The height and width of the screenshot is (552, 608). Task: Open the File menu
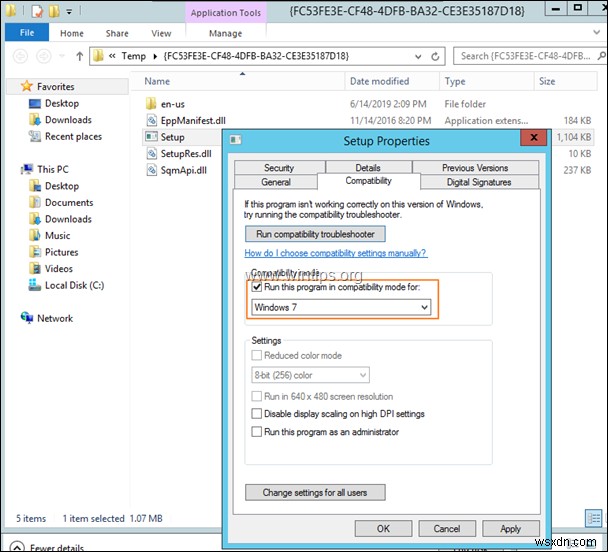[x=27, y=33]
